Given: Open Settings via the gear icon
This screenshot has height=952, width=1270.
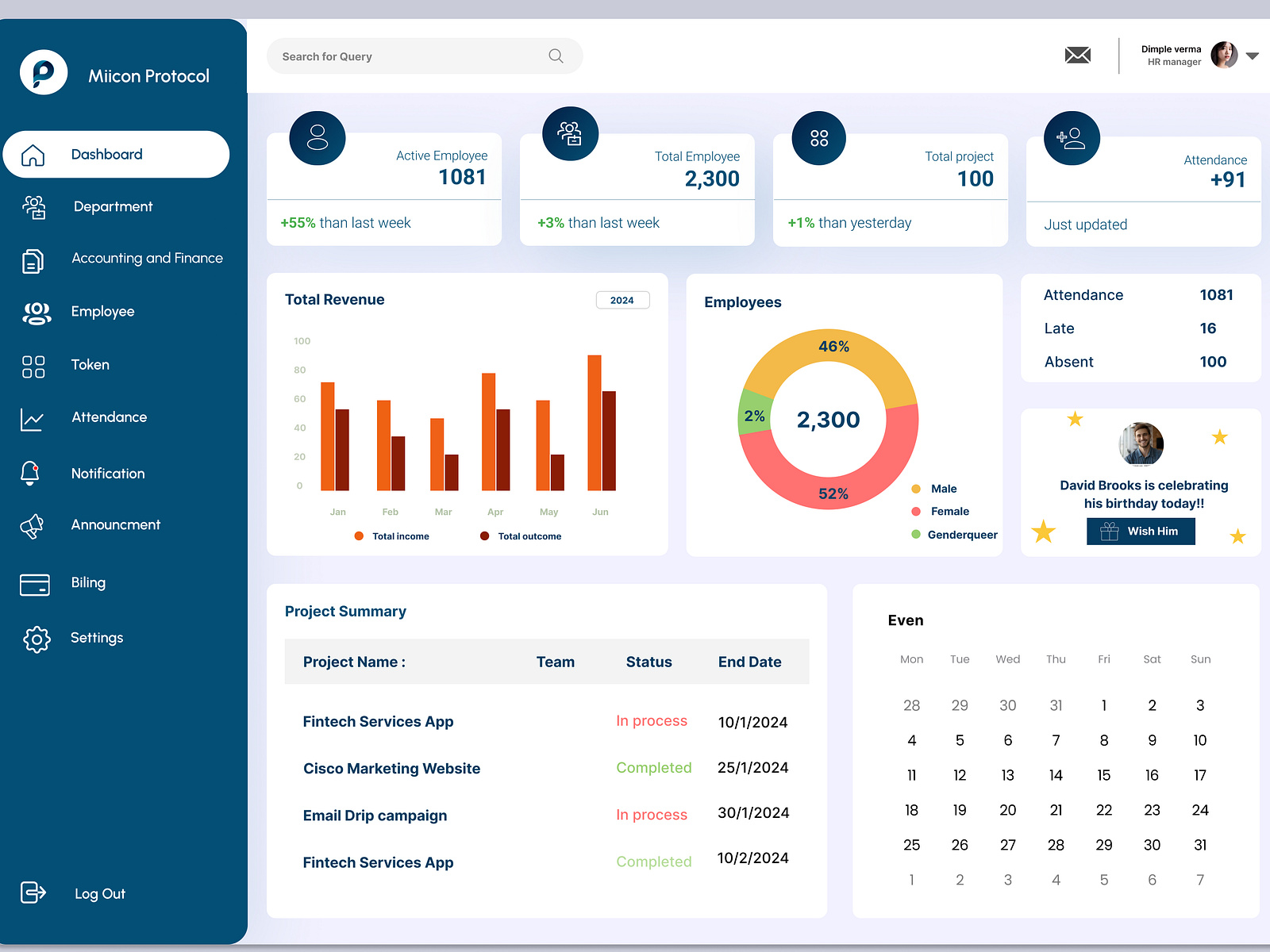Looking at the screenshot, I should point(35,639).
